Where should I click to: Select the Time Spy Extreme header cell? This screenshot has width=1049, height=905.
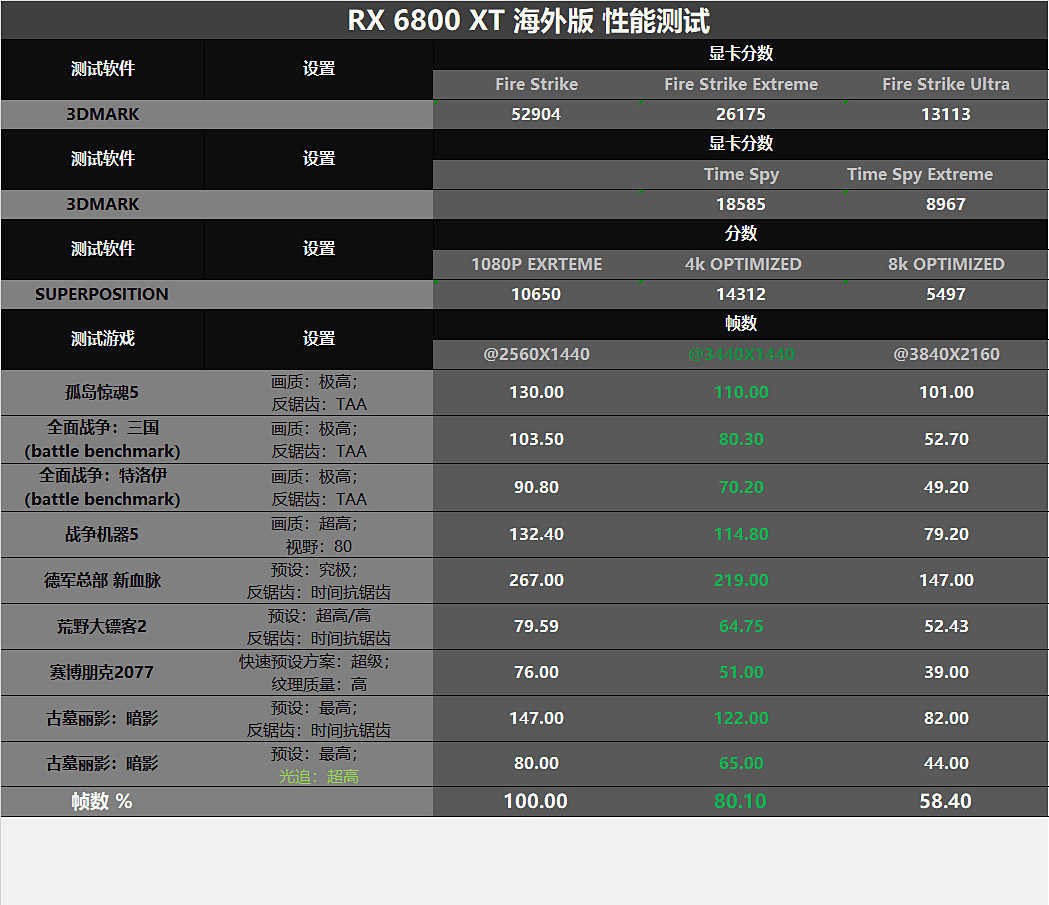point(920,175)
